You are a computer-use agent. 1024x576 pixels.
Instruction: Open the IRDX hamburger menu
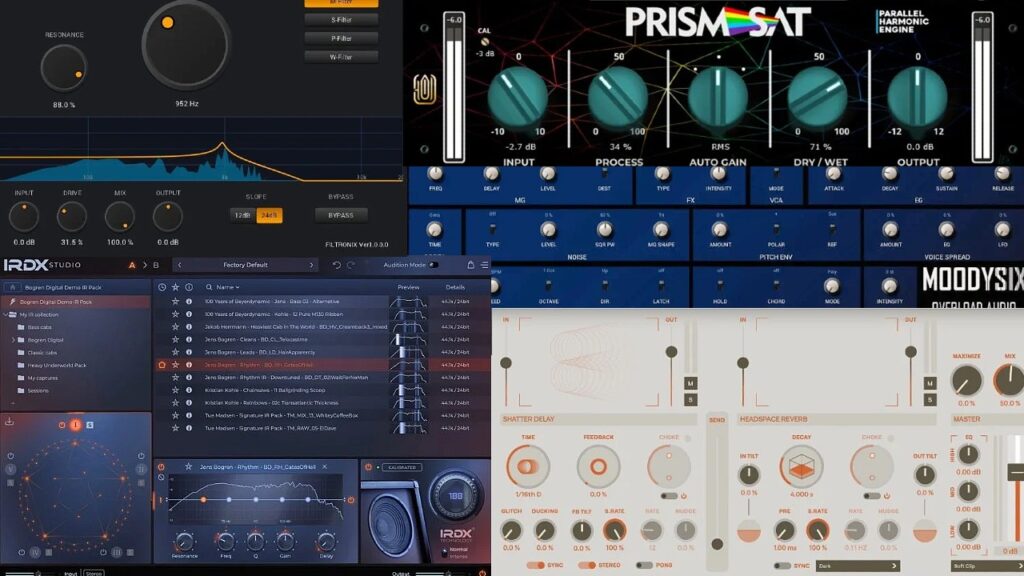click(485, 265)
